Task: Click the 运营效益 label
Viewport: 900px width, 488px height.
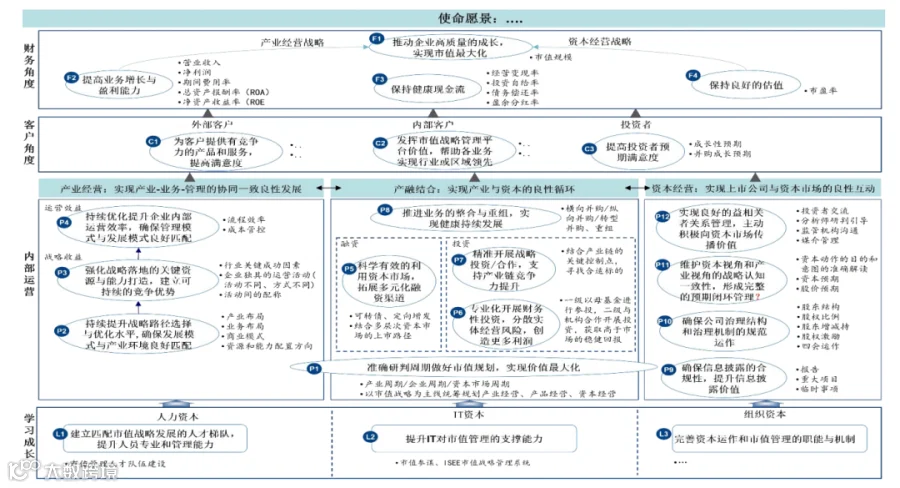Action: (64, 208)
